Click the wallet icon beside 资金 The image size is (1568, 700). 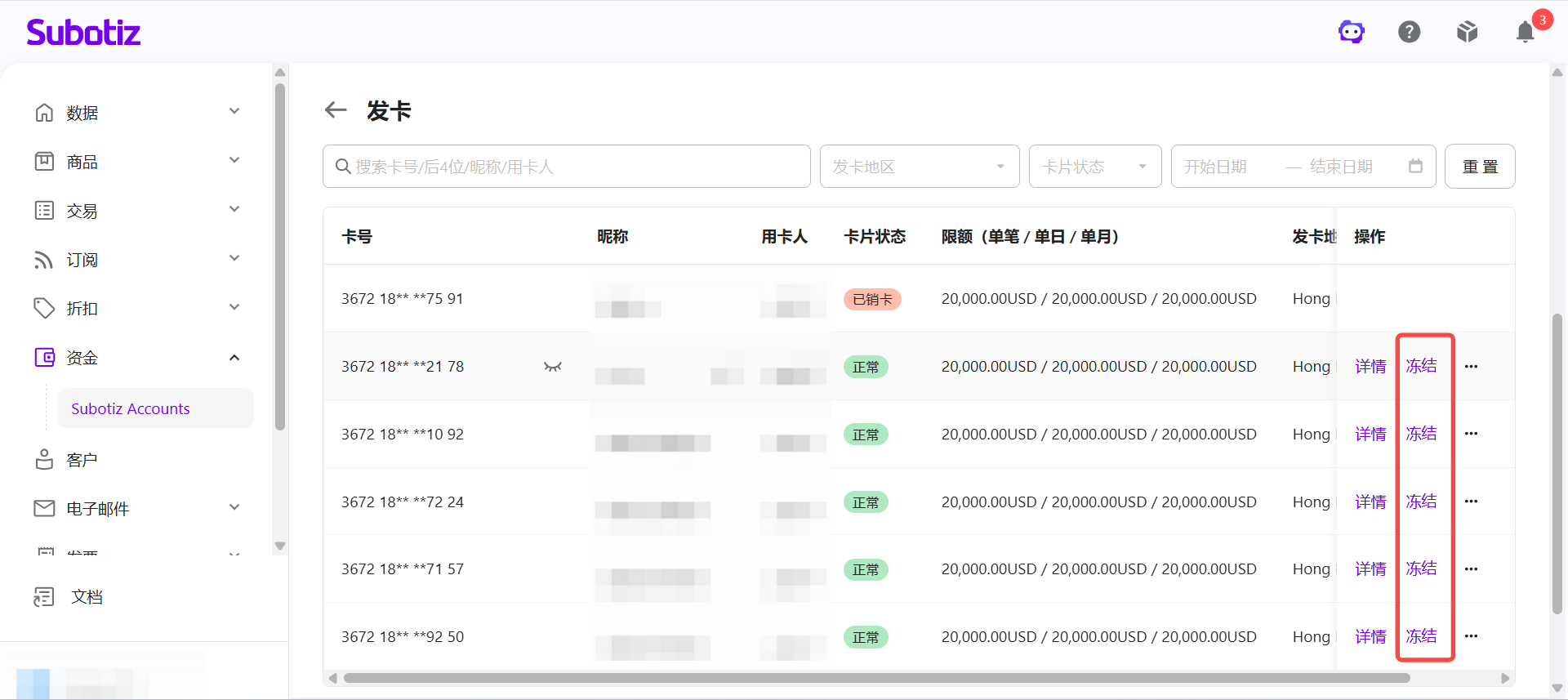44,357
